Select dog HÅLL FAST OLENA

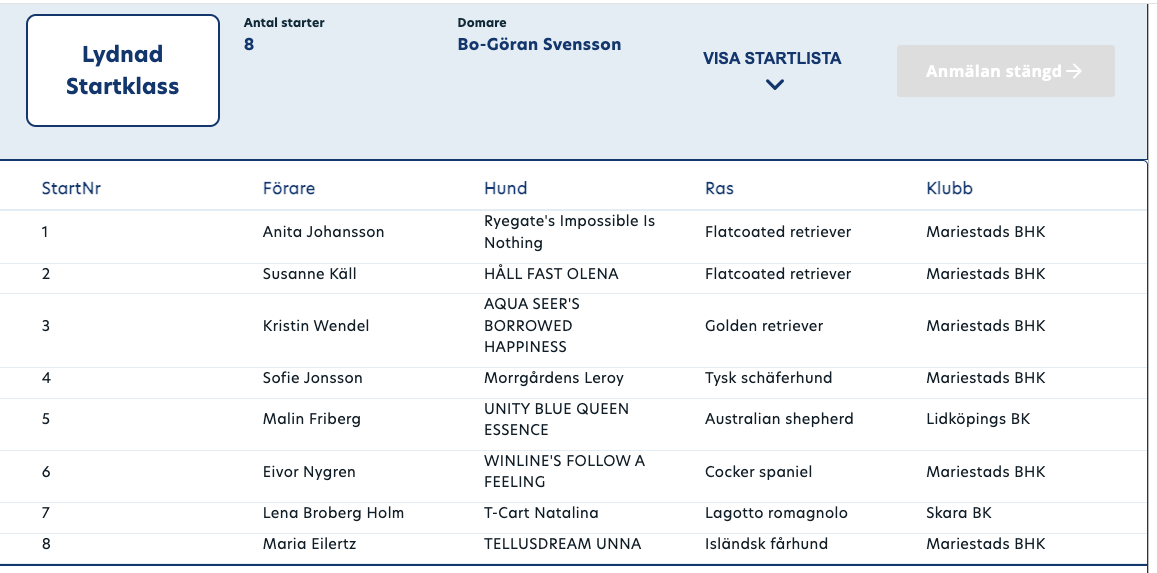[551, 274]
